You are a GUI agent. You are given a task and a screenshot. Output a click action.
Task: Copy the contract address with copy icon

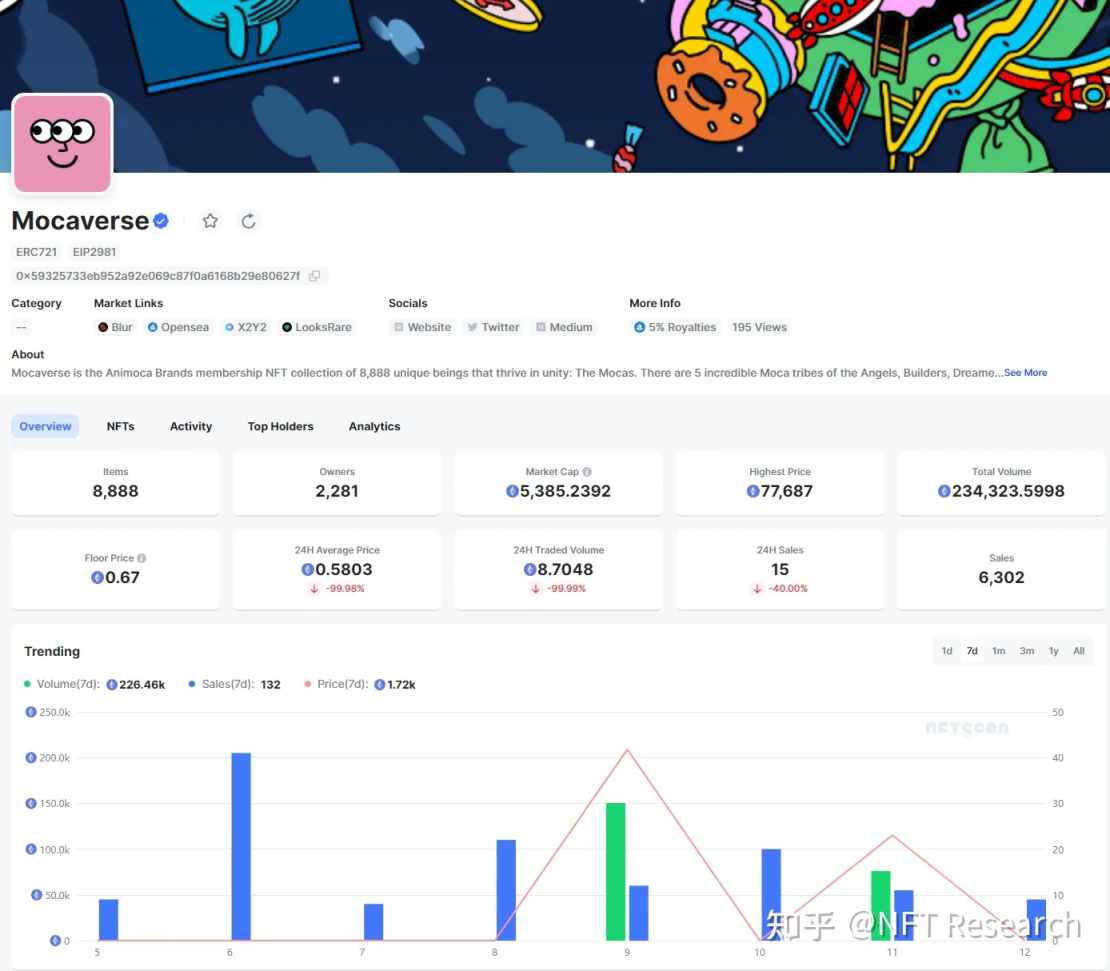314,276
